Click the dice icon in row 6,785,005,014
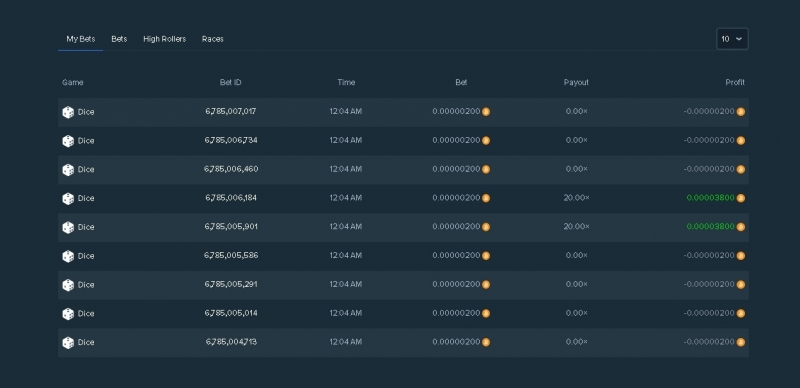 tap(68, 314)
